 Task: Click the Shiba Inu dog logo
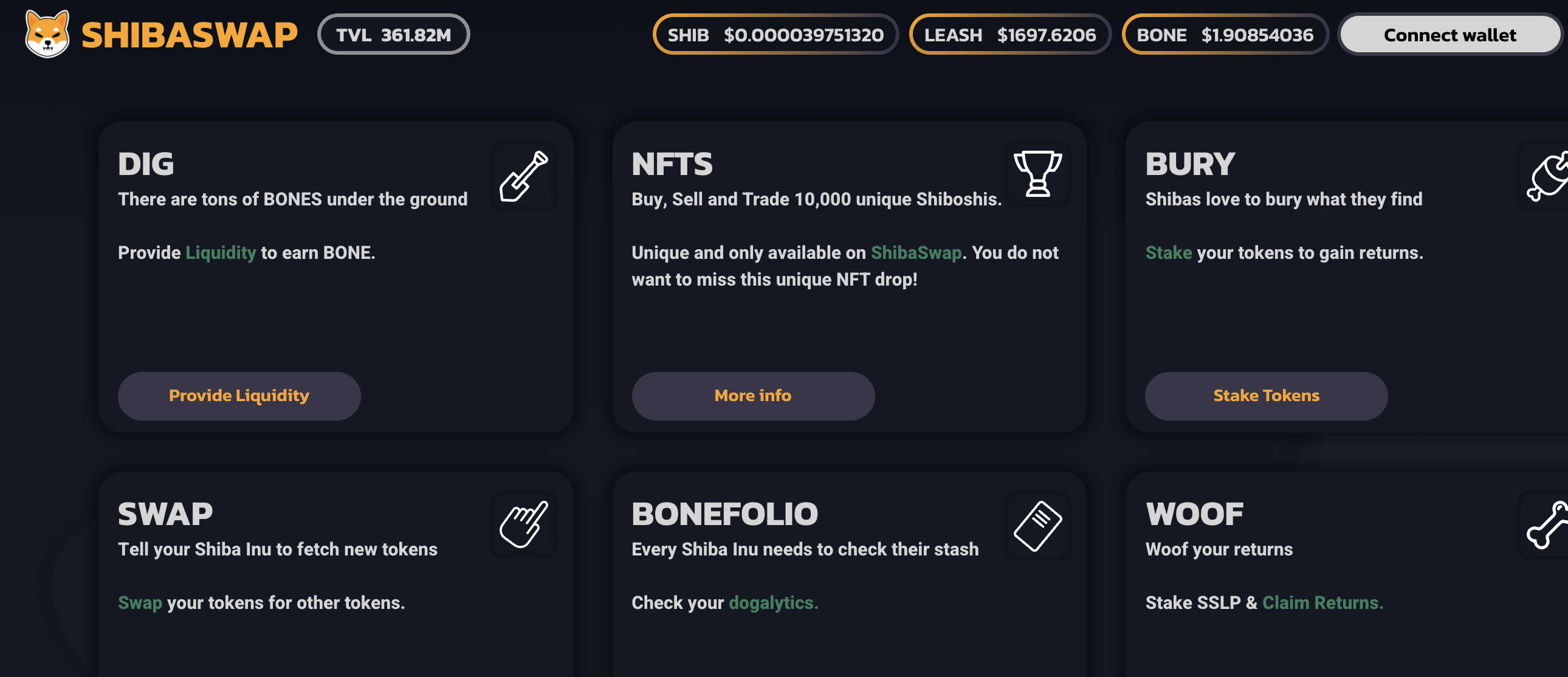[47, 34]
